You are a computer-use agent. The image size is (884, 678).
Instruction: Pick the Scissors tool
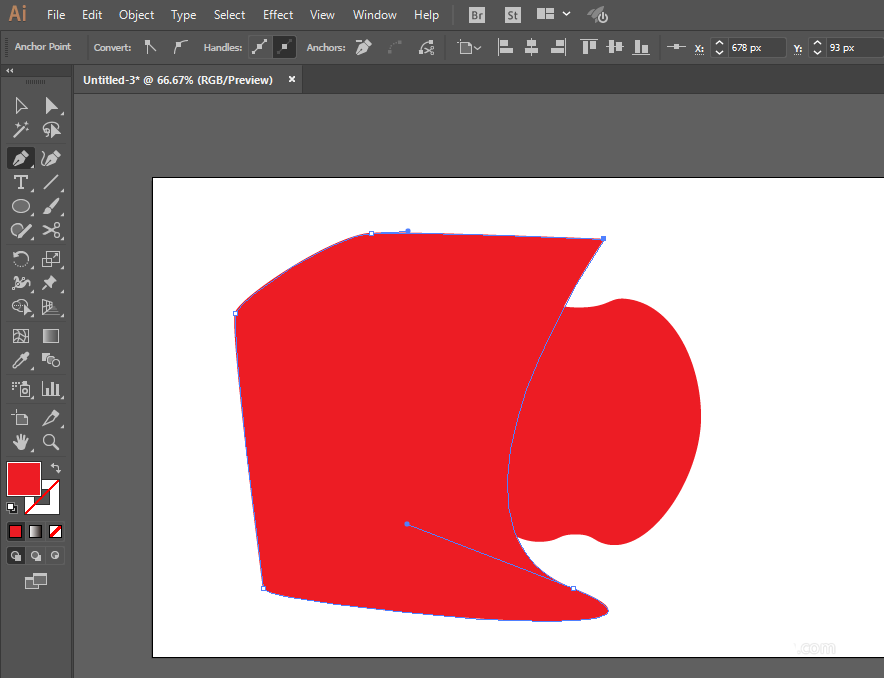51,231
